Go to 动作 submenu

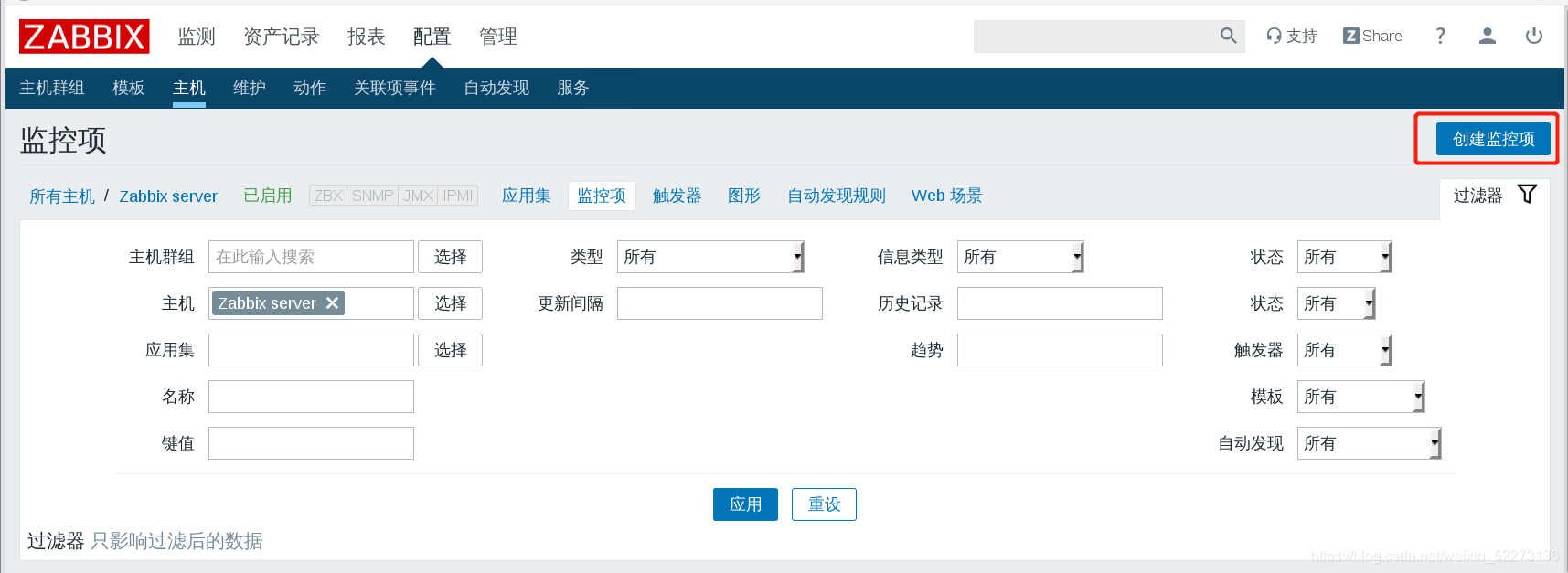[x=310, y=88]
